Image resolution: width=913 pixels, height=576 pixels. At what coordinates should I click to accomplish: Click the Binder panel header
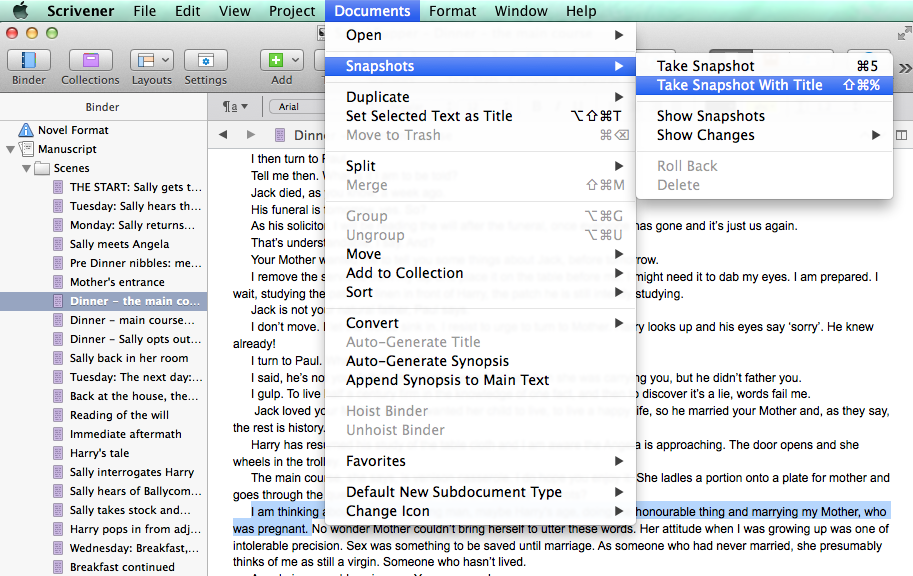pyautogui.click(x=103, y=107)
